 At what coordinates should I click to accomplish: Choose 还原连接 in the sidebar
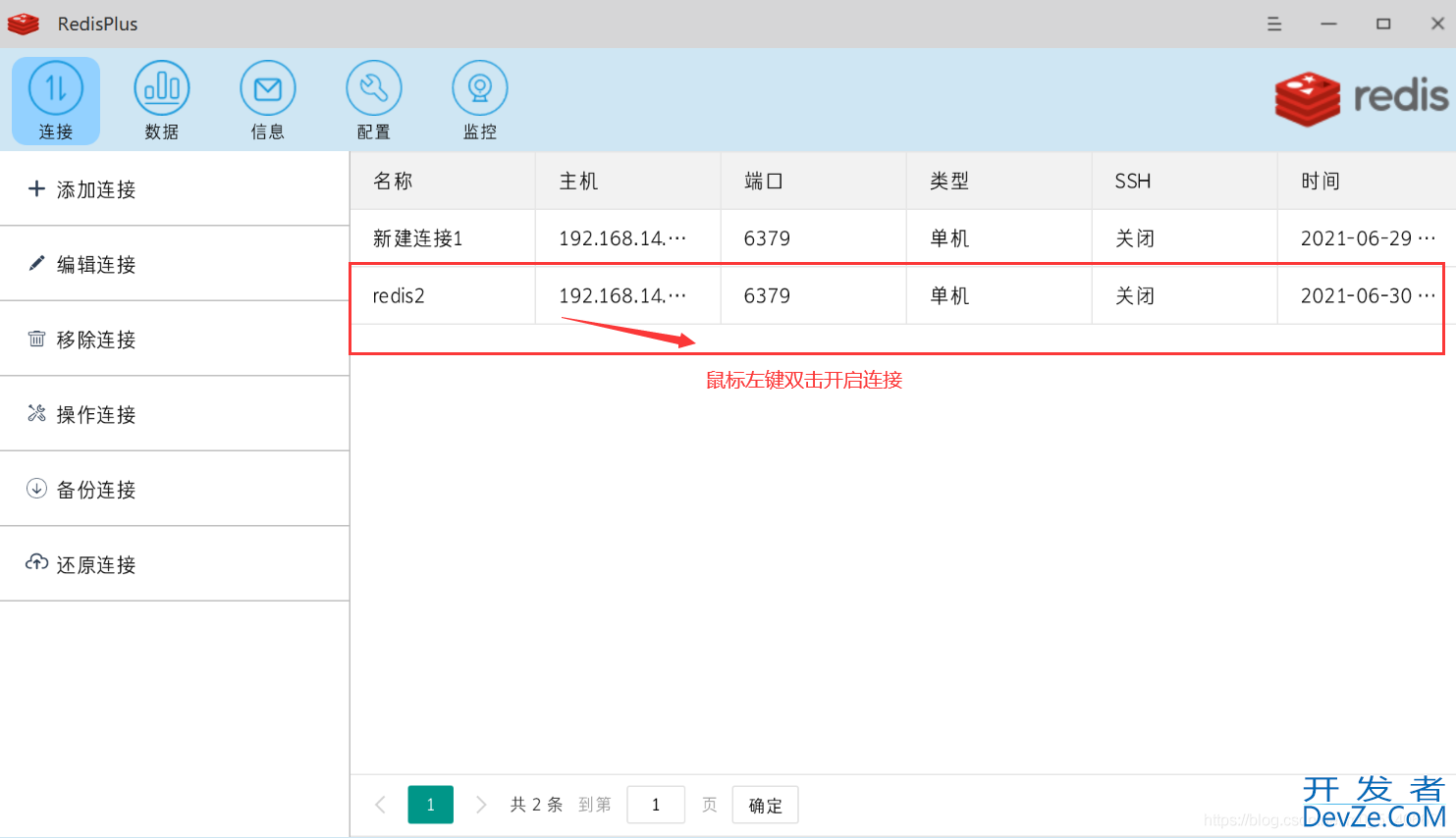coord(175,564)
